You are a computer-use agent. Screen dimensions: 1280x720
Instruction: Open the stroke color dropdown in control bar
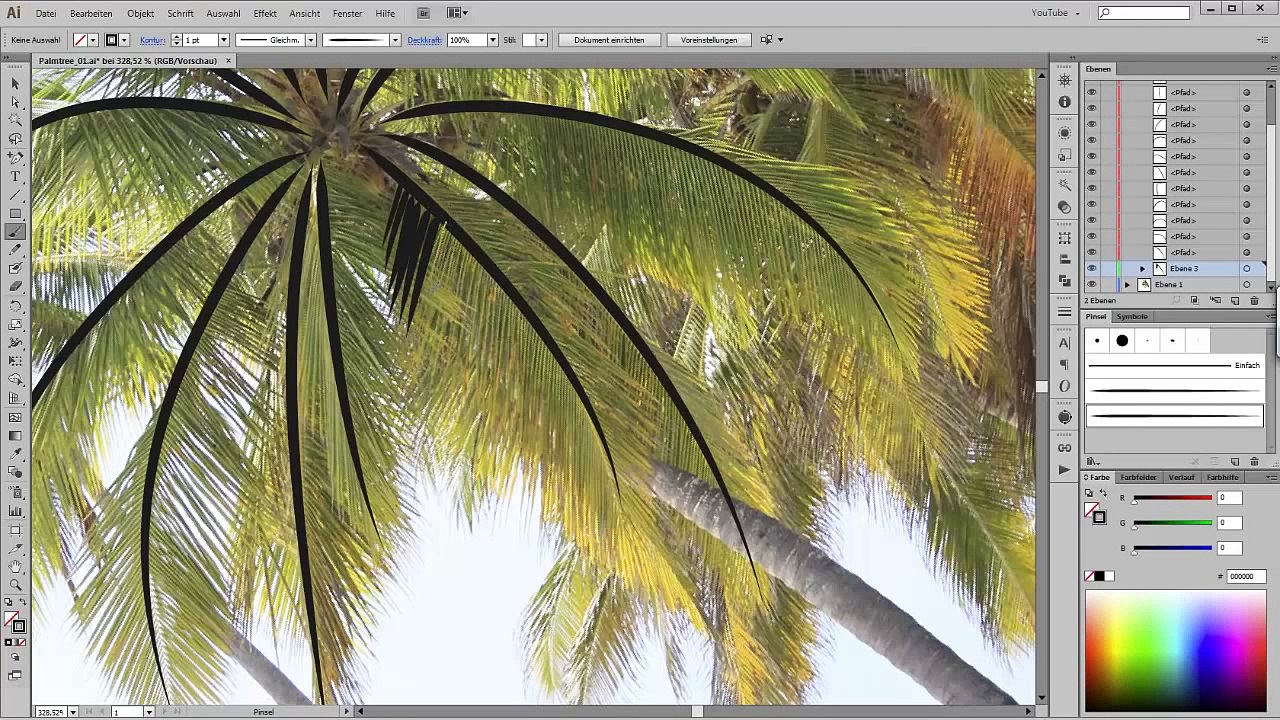pos(124,40)
